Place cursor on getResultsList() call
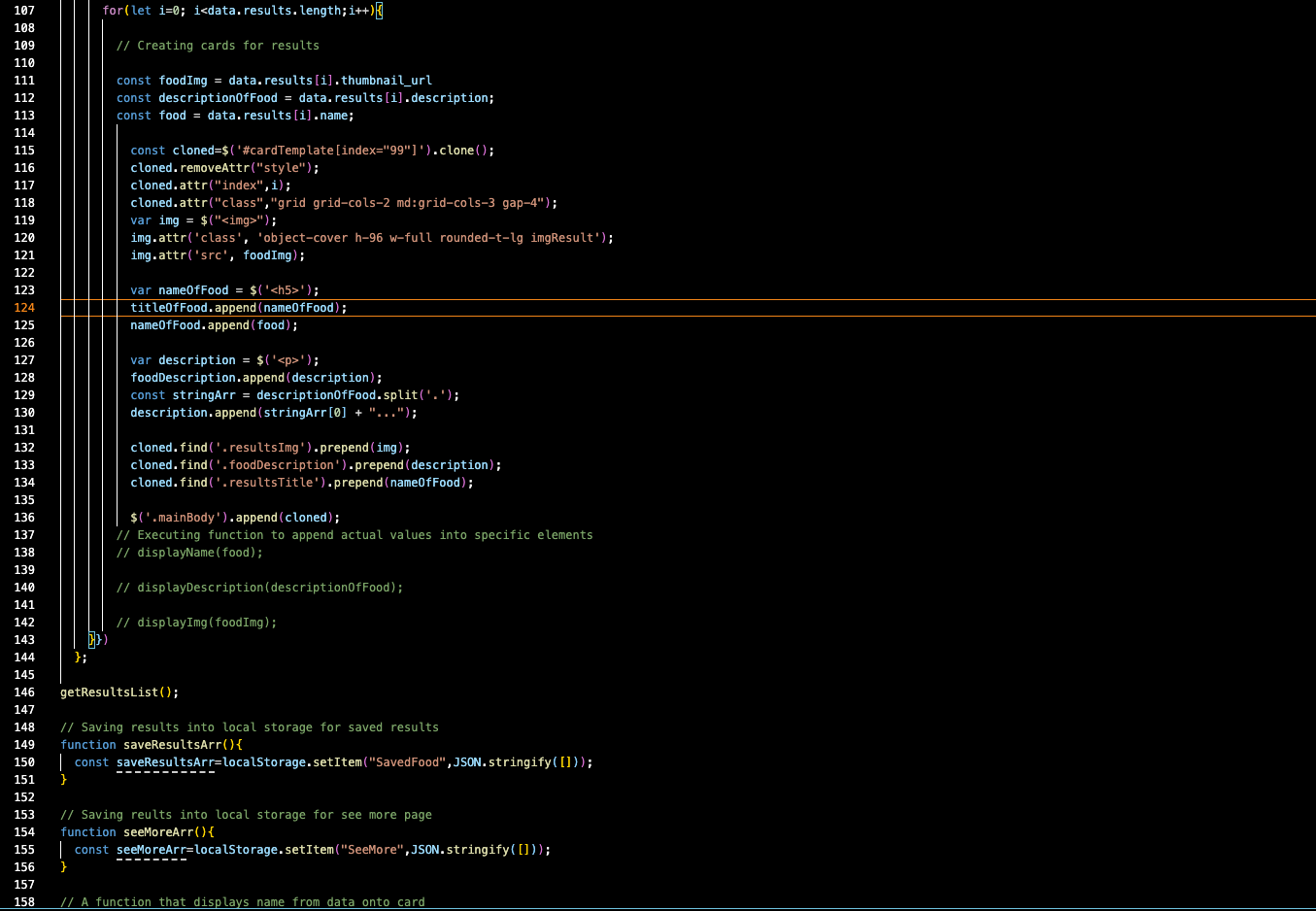The image size is (1316, 911). [110, 692]
